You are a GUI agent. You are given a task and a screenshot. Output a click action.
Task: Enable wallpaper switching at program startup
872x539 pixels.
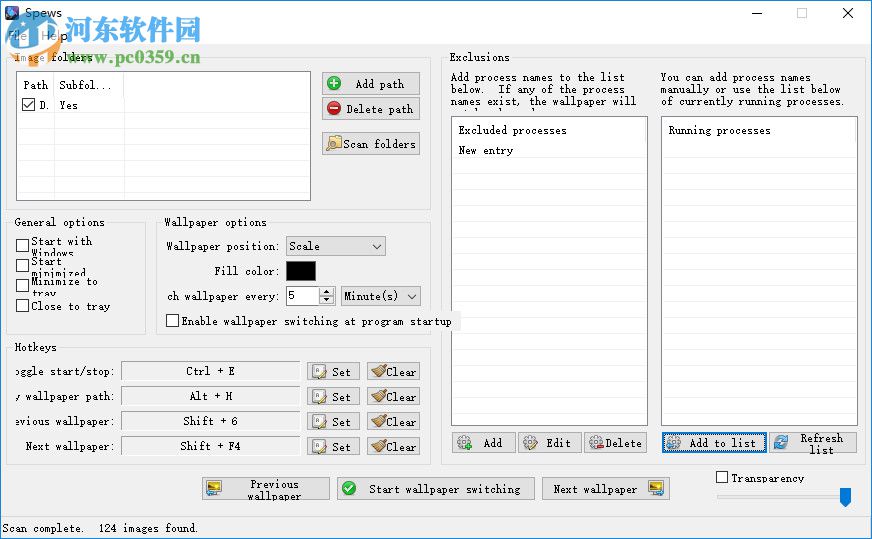coord(172,320)
